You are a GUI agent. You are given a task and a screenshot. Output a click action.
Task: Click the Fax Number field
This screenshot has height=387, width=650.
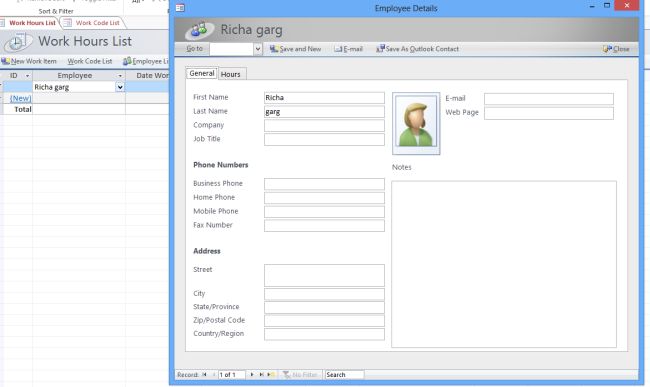(324, 225)
